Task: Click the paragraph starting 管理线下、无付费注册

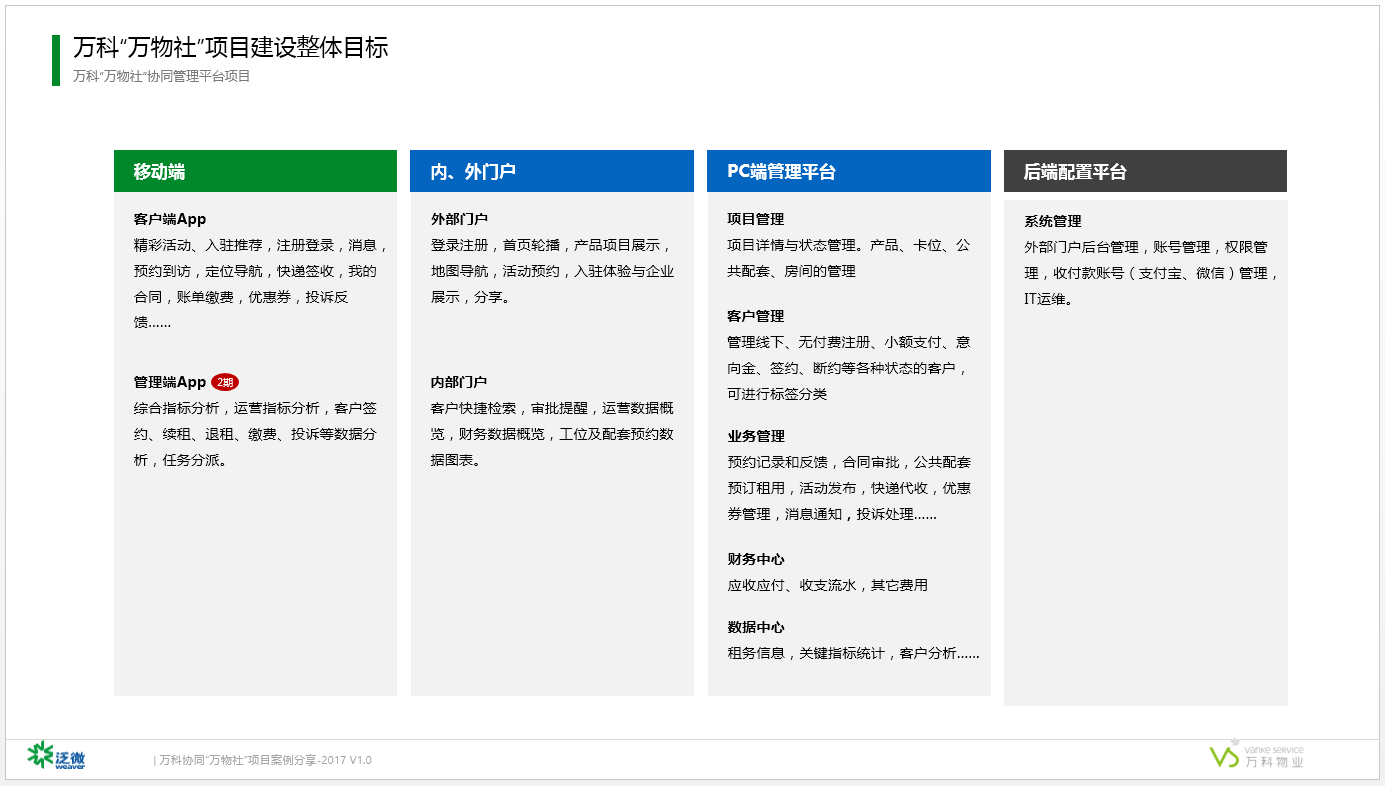Action: click(849, 368)
